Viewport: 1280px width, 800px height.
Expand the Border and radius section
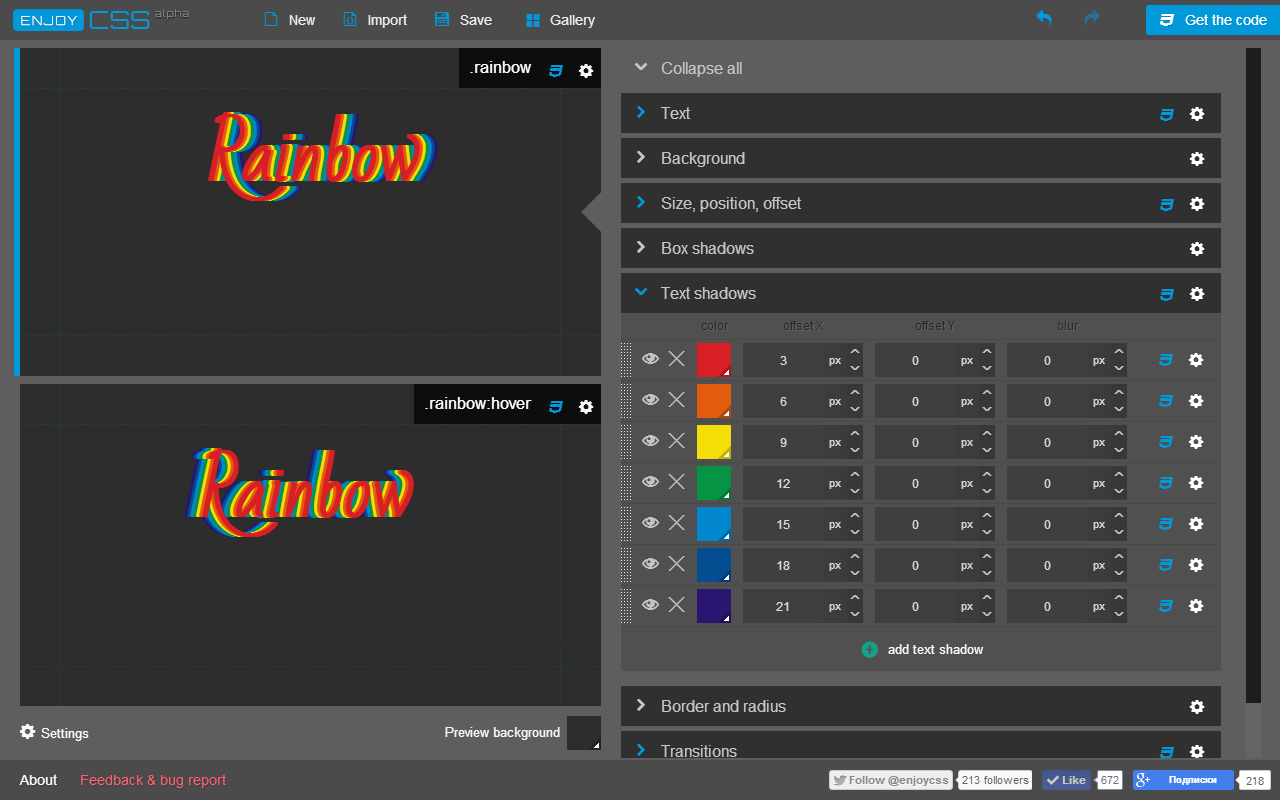click(x=641, y=705)
